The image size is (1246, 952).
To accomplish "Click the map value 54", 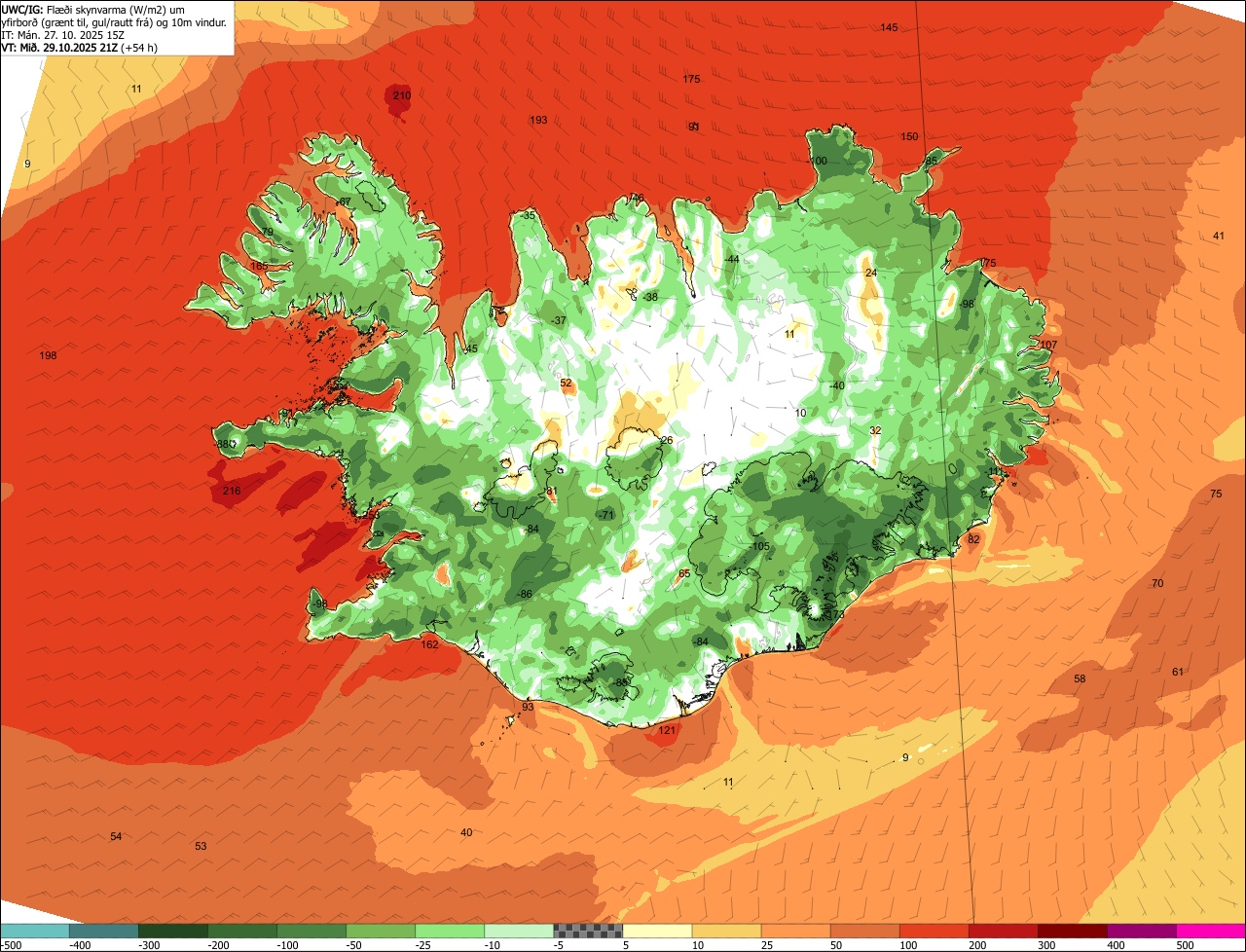I will (x=116, y=836).
